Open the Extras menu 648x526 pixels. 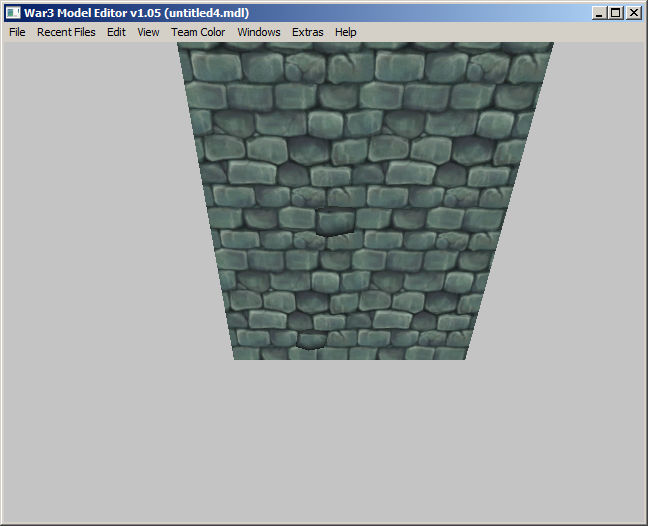pyautogui.click(x=307, y=32)
